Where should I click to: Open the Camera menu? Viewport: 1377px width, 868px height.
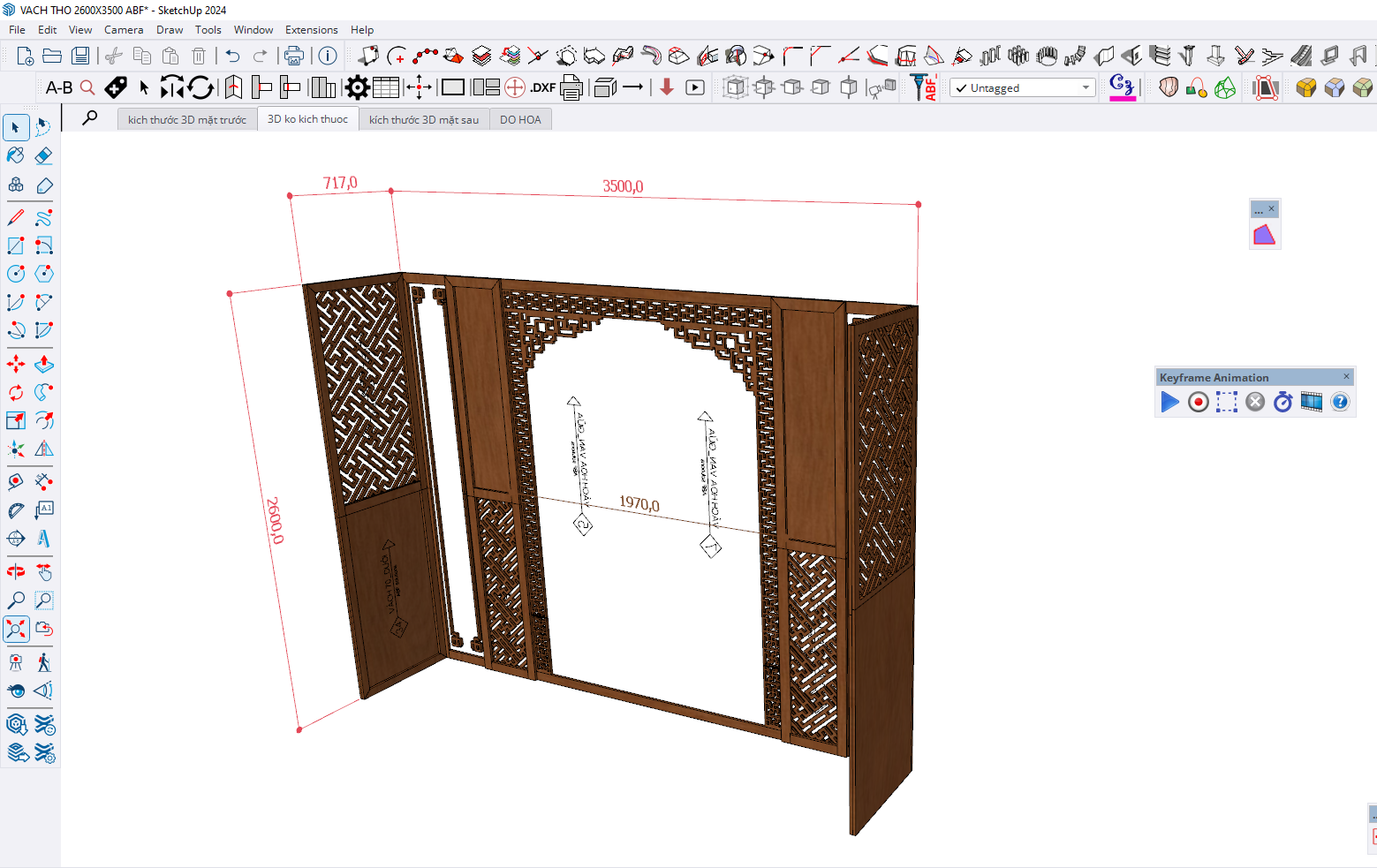pos(124,29)
